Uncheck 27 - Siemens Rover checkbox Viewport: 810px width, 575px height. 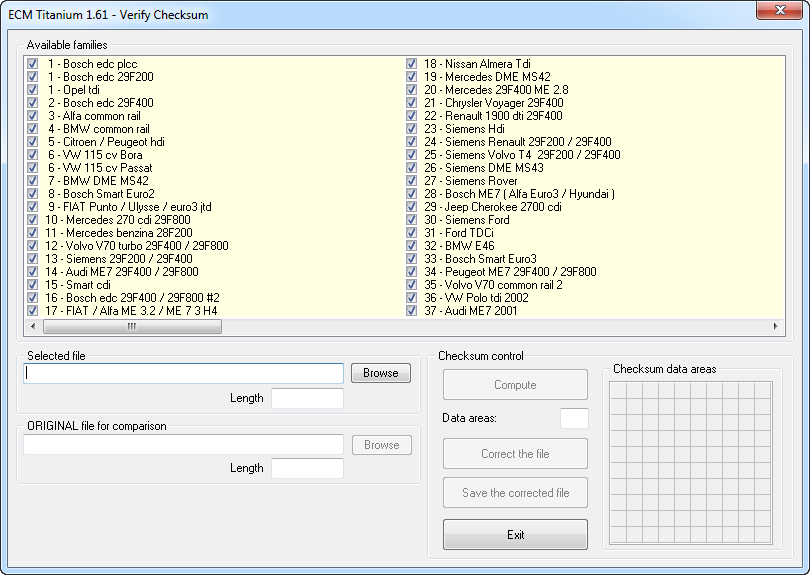(412, 180)
